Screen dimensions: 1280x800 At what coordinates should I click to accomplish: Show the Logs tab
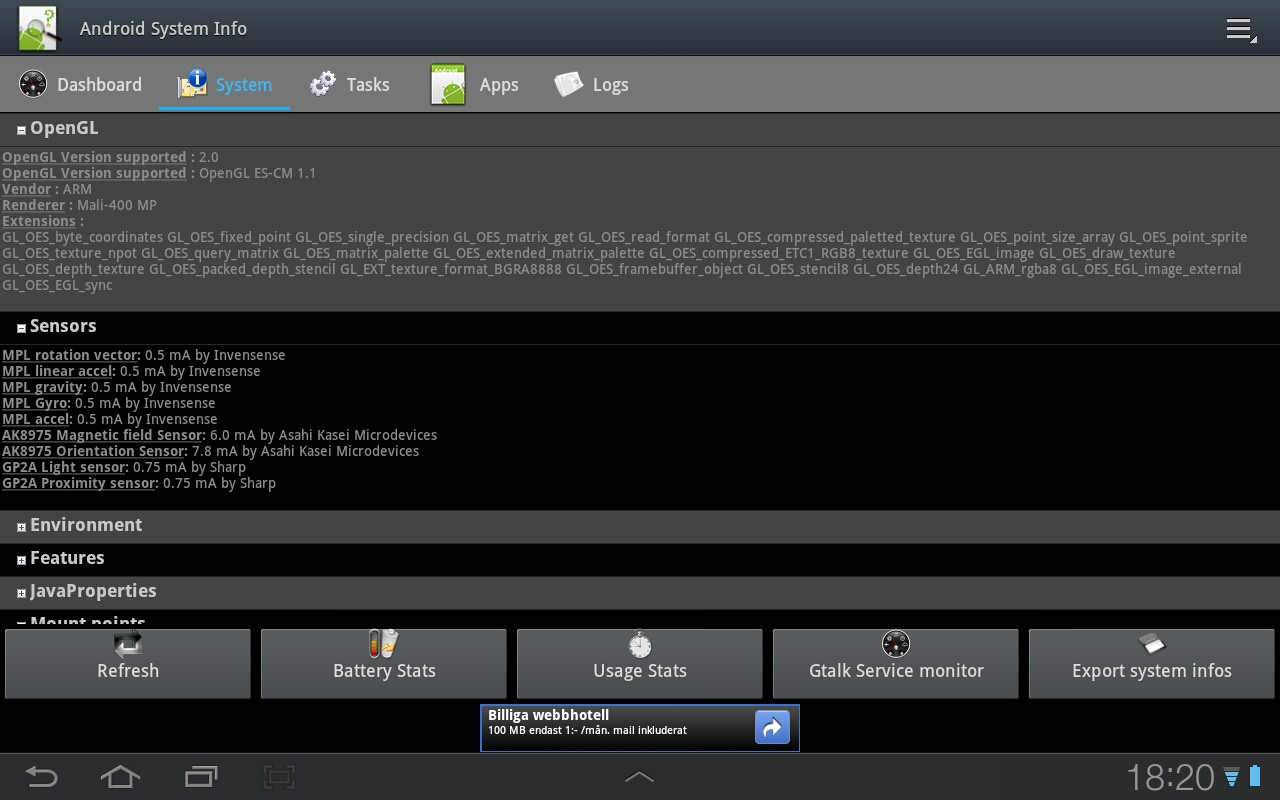[x=592, y=84]
